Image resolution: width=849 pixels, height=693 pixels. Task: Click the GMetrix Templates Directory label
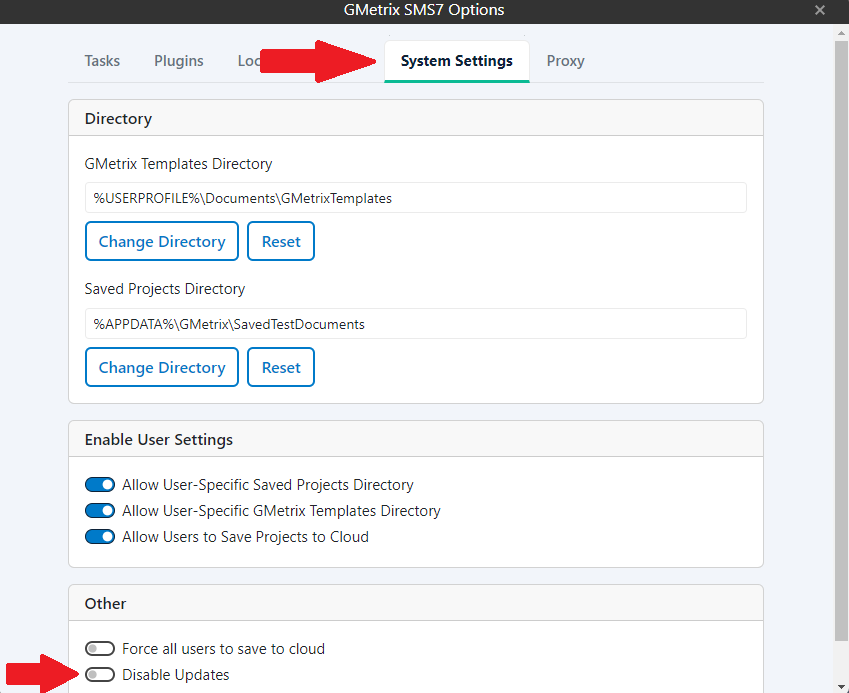pyautogui.click(x=178, y=164)
